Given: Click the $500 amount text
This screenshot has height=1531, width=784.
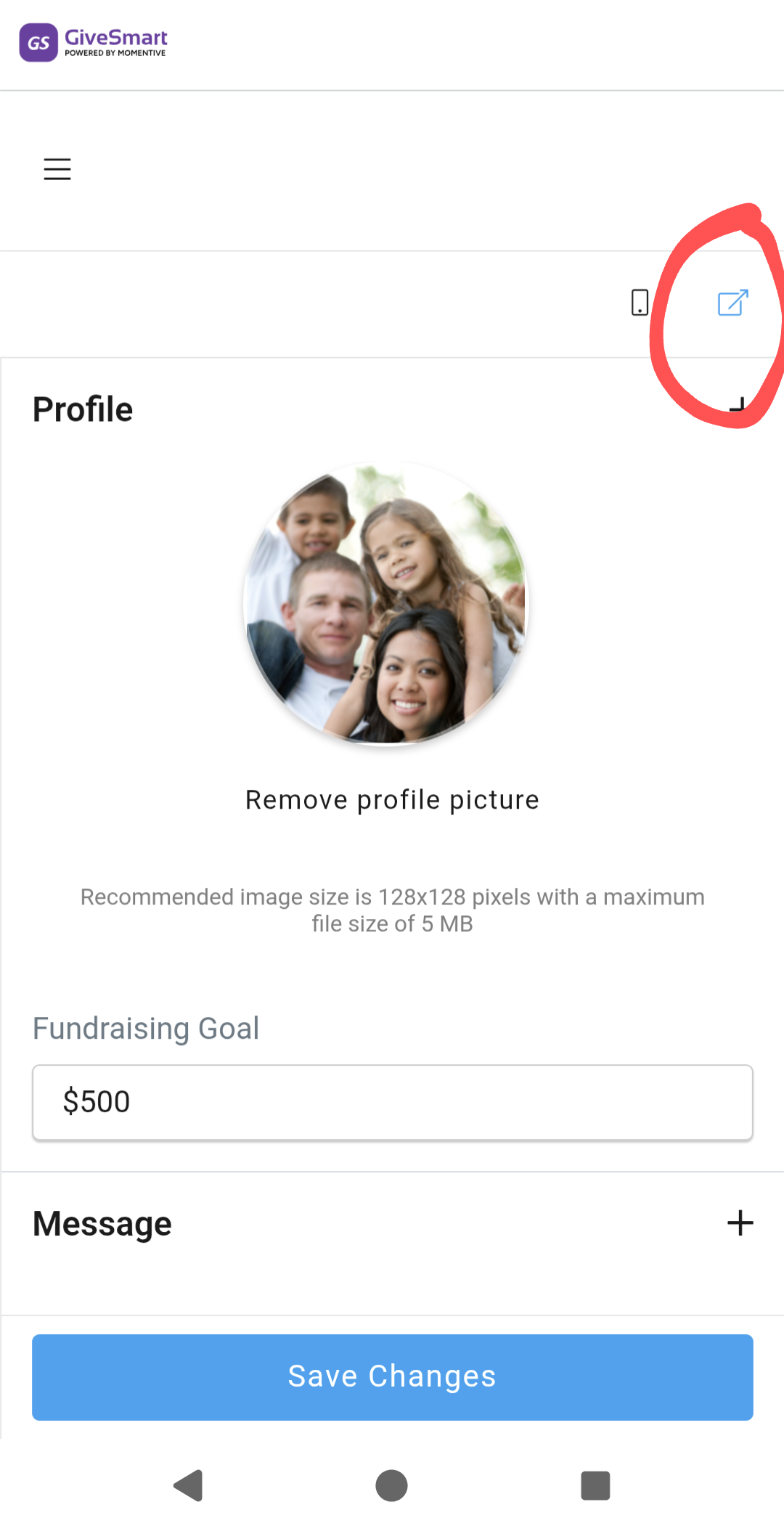Looking at the screenshot, I should [97, 1102].
